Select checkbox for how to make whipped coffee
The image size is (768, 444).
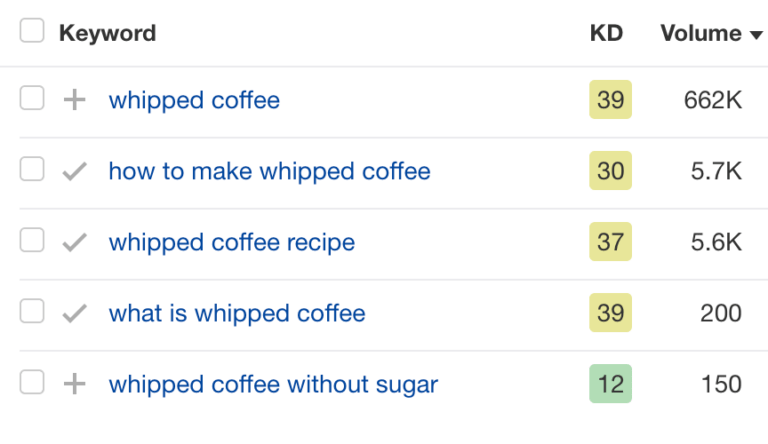coord(32,170)
